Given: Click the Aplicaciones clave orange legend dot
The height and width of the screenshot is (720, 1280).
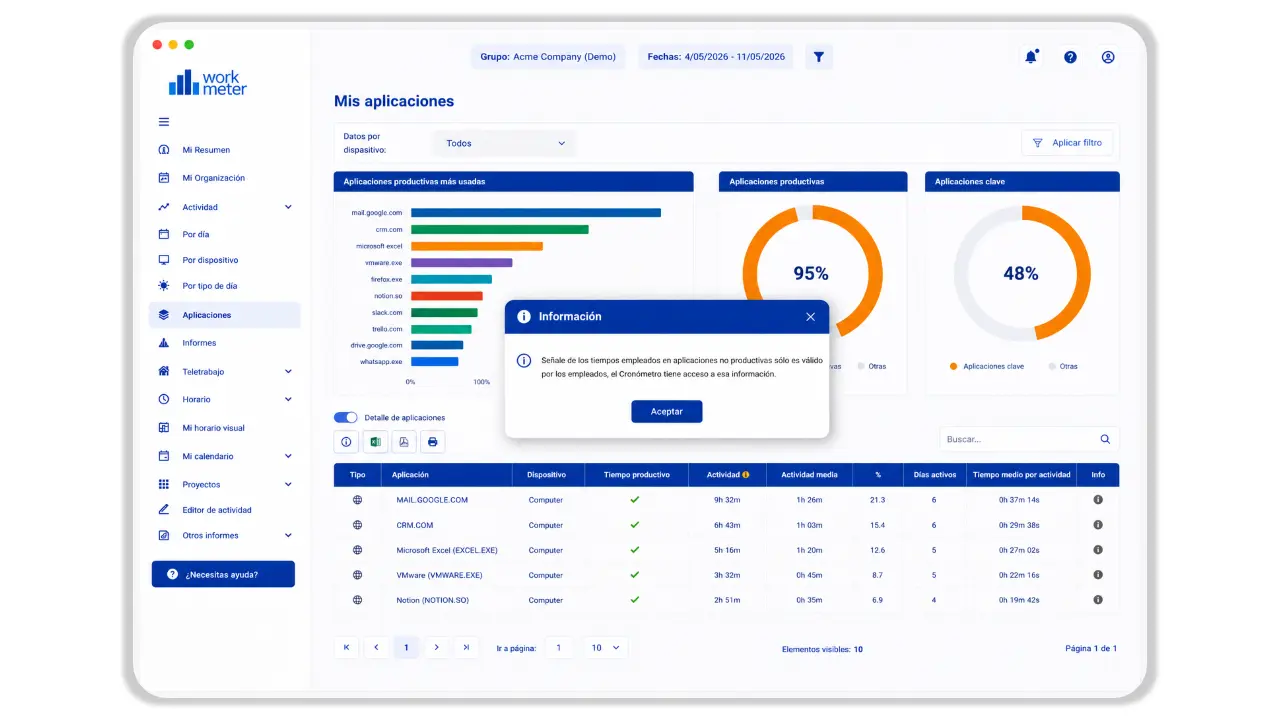Looking at the screenshot, I should (x=954, y=367).
